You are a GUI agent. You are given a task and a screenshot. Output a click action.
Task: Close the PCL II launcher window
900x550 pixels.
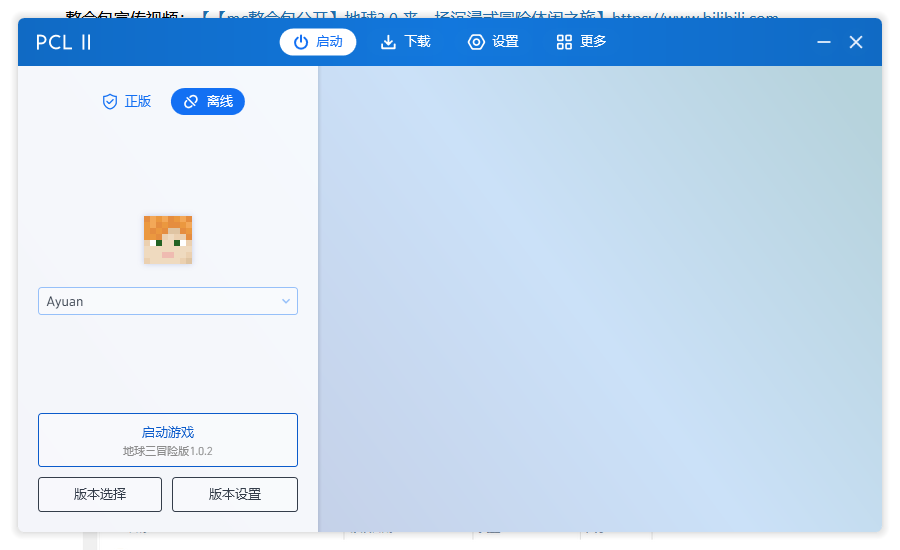(x=856, y=42)
